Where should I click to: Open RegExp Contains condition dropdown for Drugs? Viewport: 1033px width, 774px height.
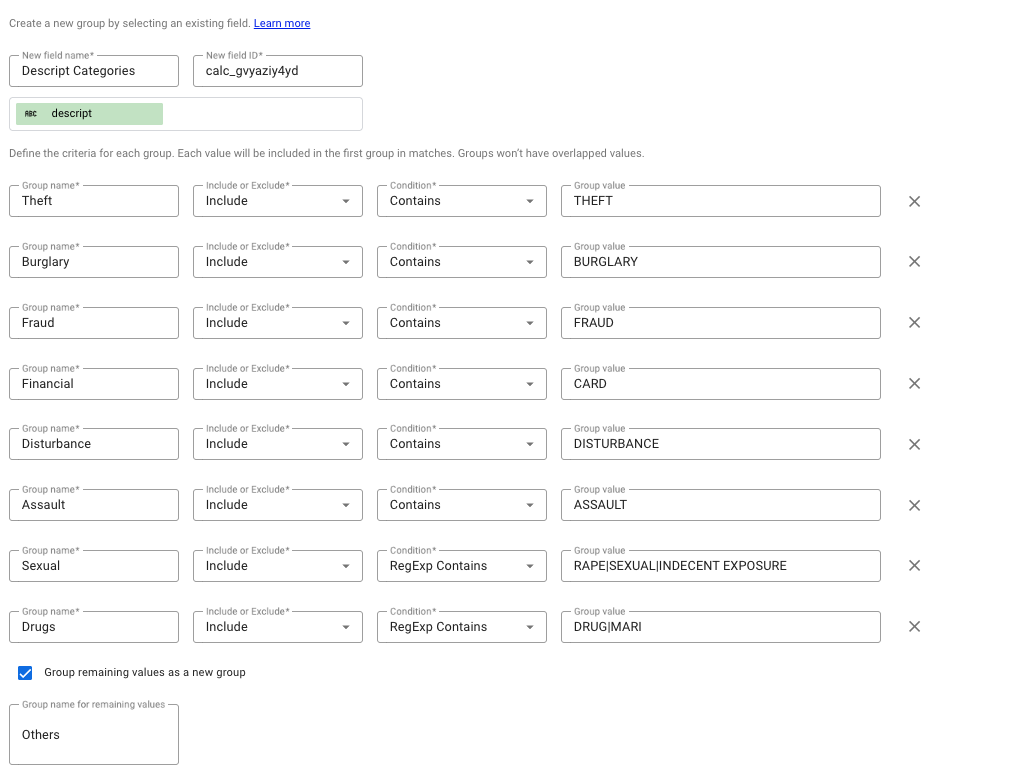461,627
